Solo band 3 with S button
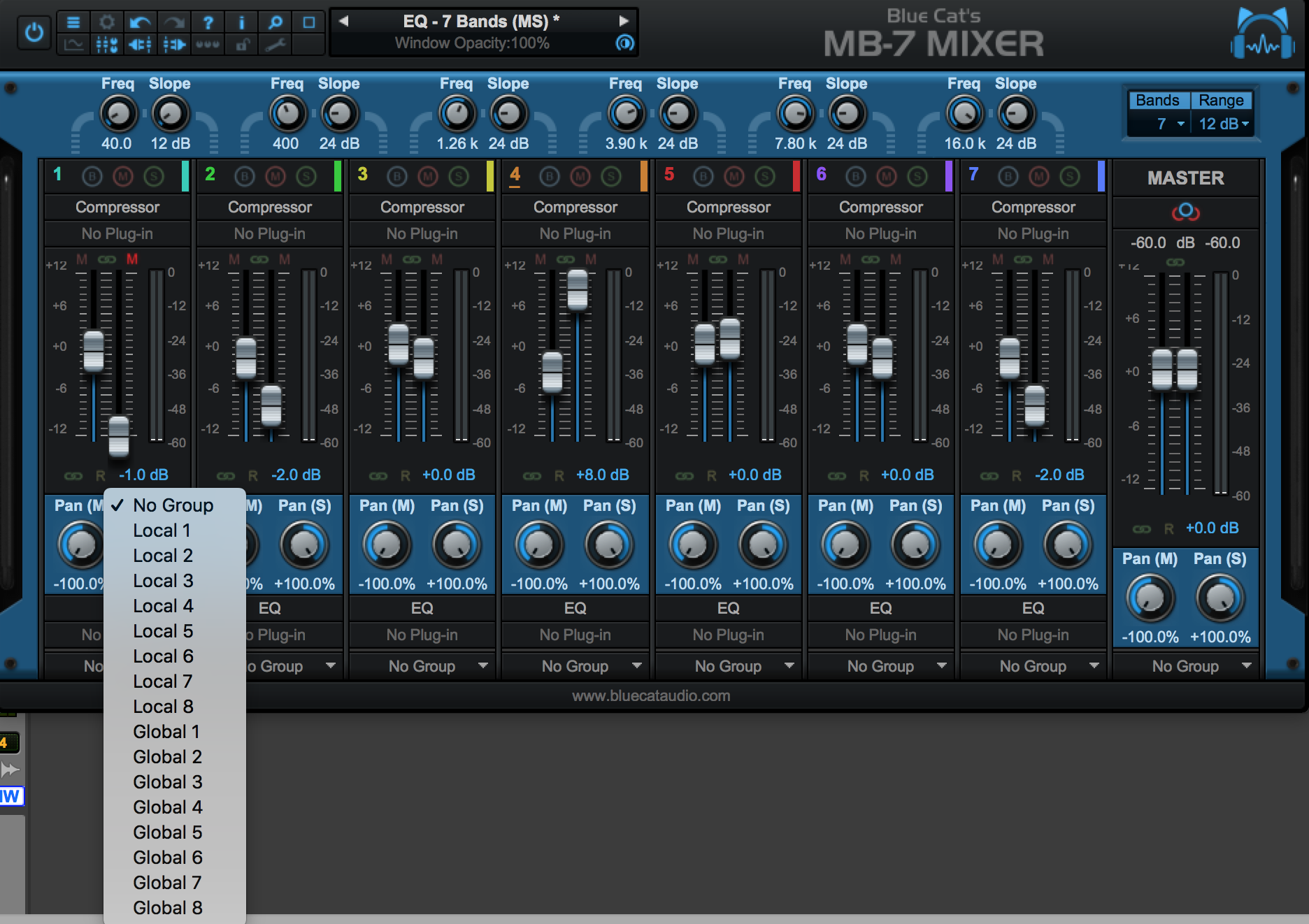Screen dimensions: 1309x924 tap(459, 176)
